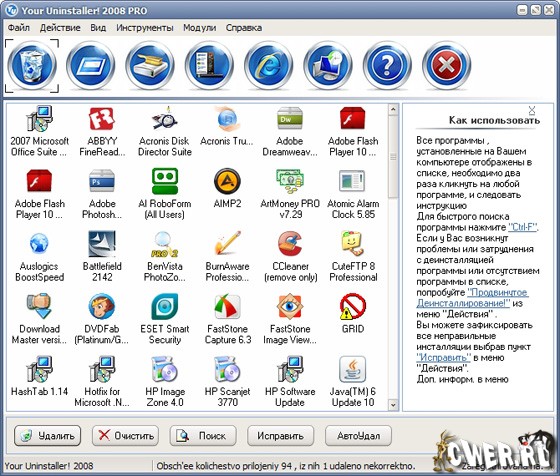This screenshot has height=476, width=560.
Task: Open the Инструменты menu
Action: pos(145,28)
